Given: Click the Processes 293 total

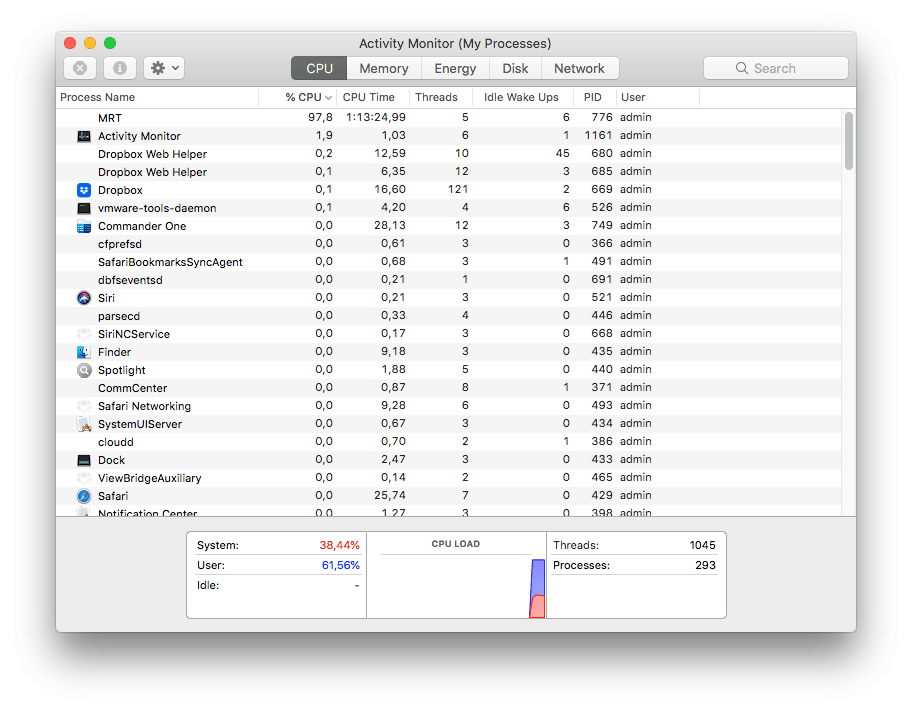Looking at the screenshot, I should (706, 565).
